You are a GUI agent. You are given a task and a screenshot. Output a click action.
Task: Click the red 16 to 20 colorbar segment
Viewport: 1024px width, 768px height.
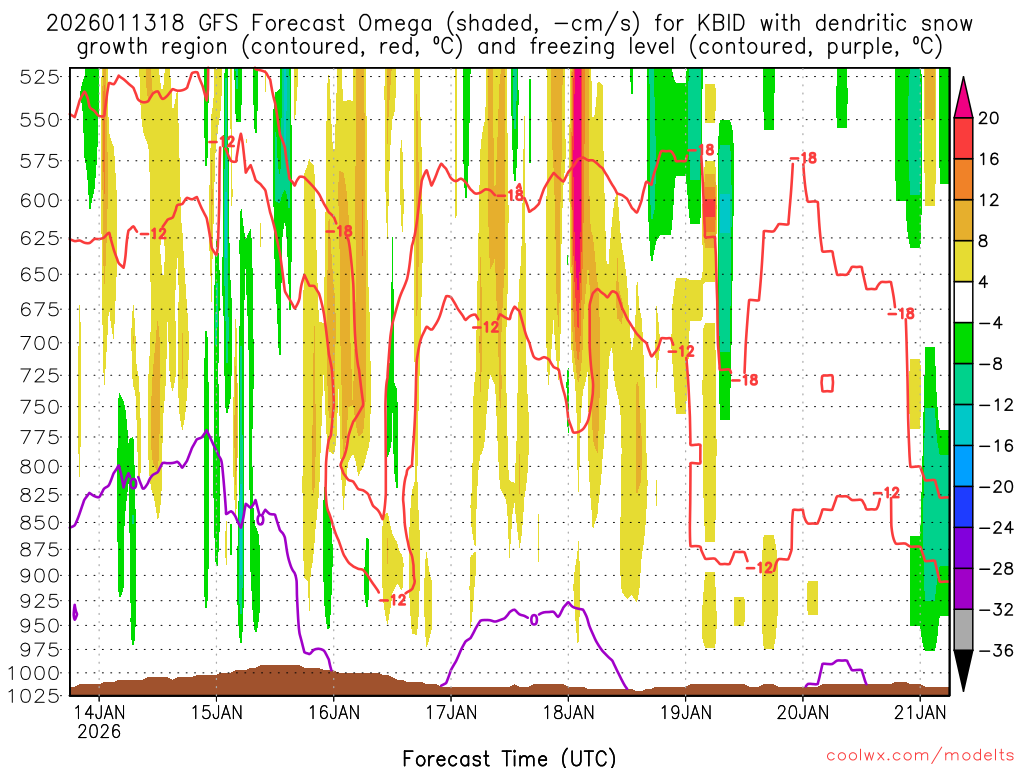(963, 138)
